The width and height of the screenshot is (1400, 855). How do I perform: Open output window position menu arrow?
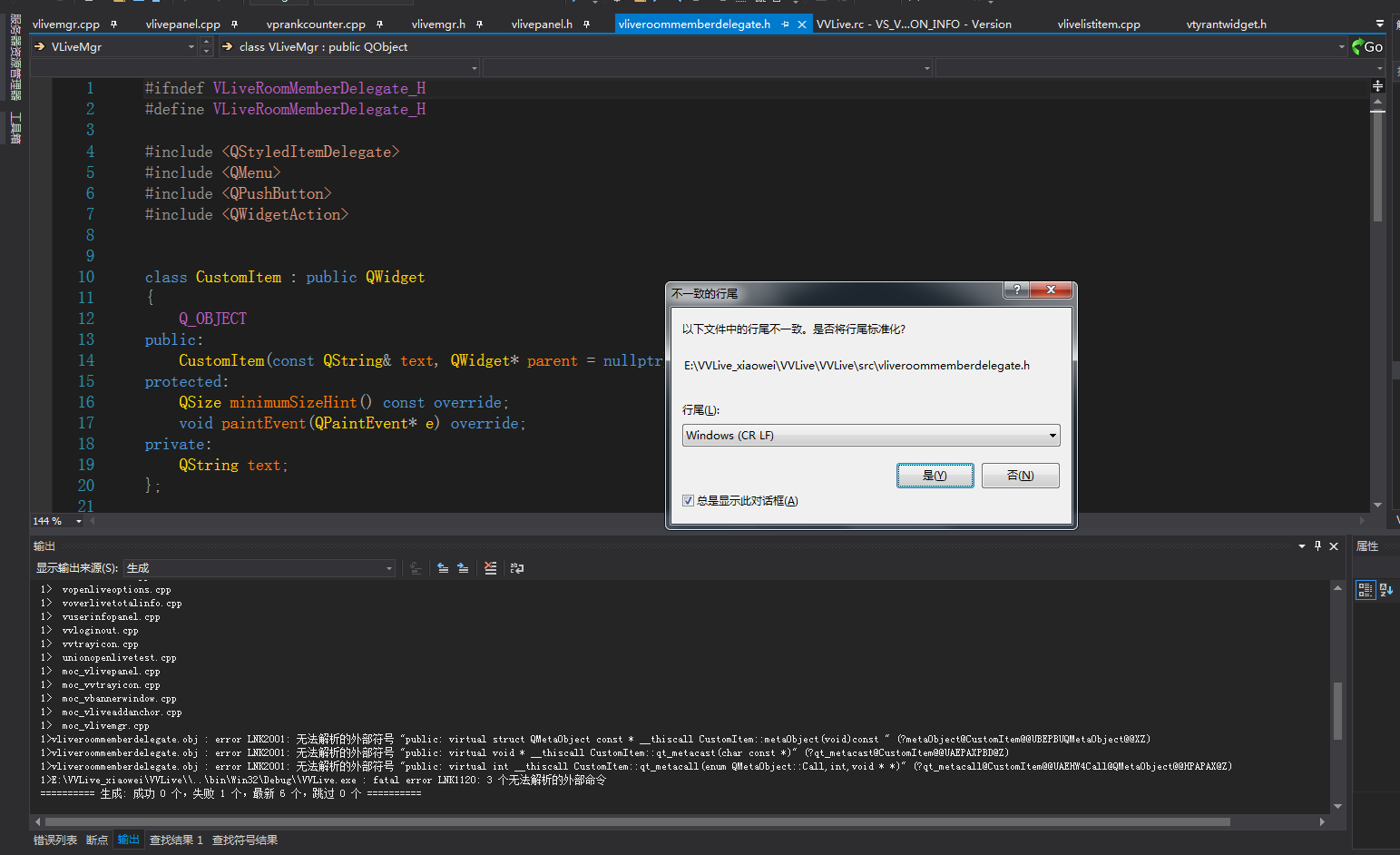(x=1302, y=546)
